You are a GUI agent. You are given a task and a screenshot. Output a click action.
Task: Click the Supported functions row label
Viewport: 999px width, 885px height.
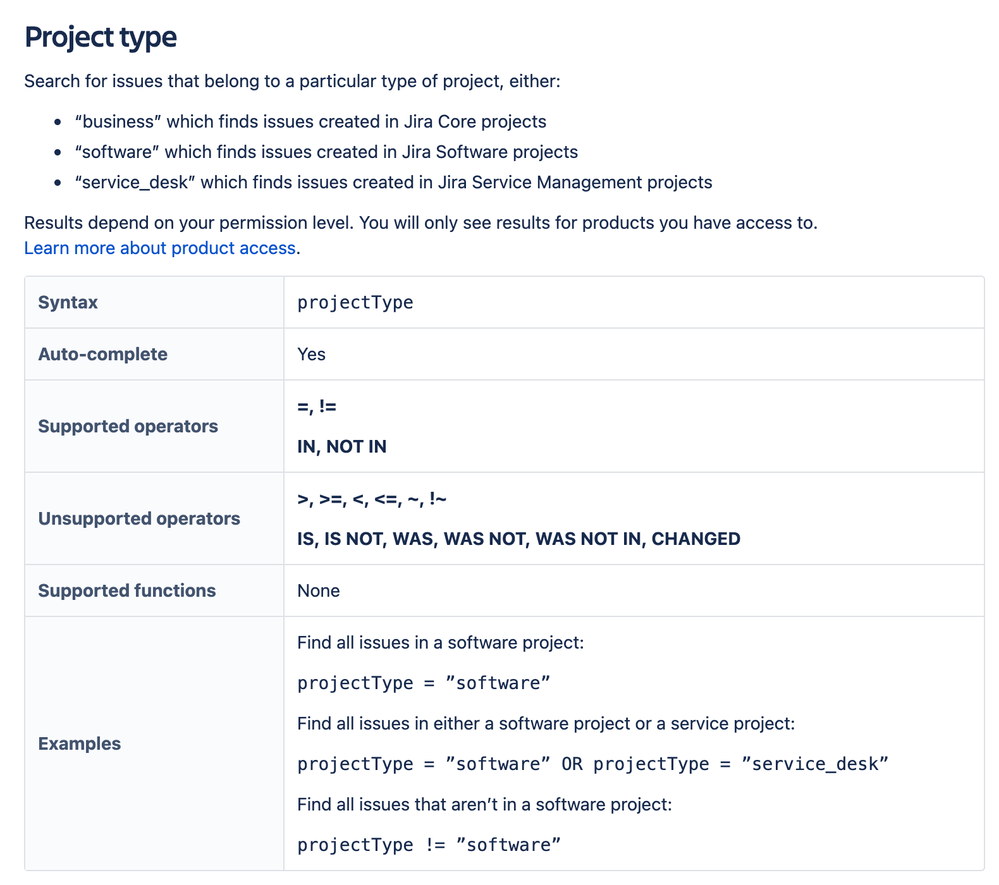(127, 591)
